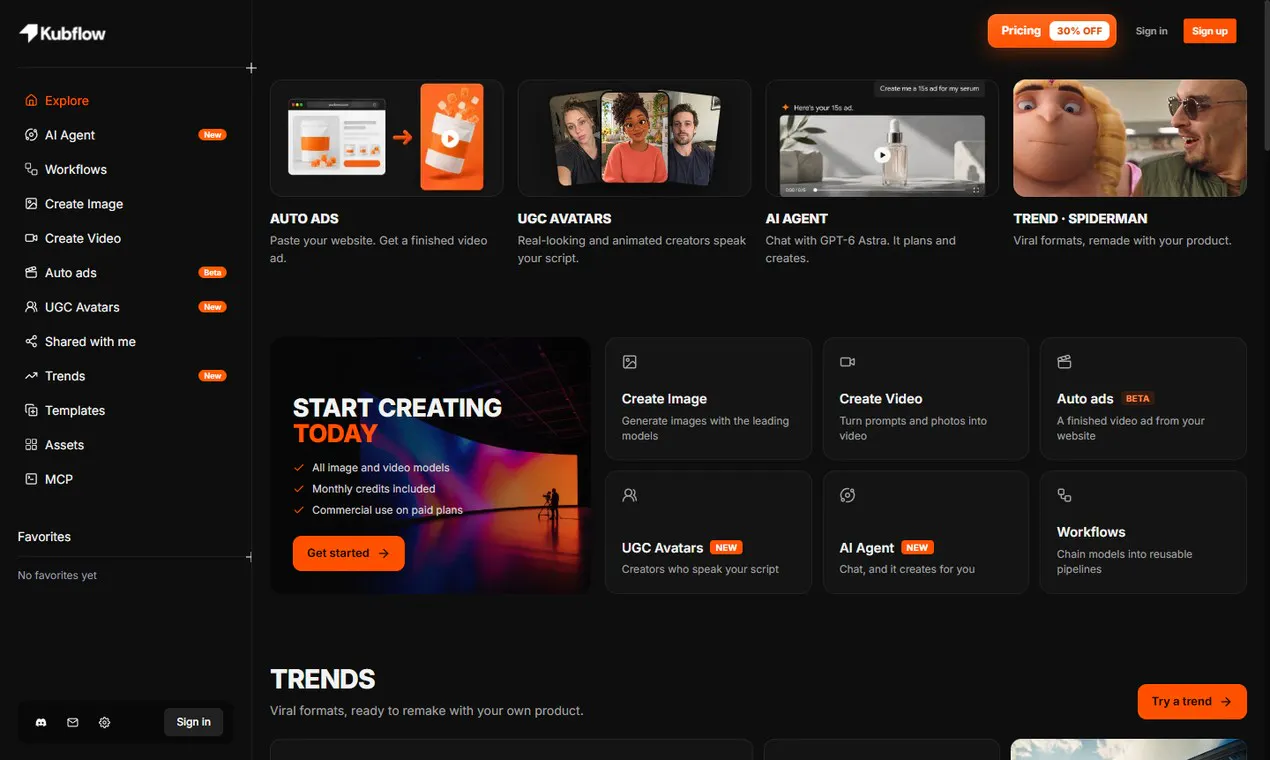Image resolution: width=1270 pixels, height=760 pixels.
Task: Play the AI Agent serum video
Action: point(882,155)
